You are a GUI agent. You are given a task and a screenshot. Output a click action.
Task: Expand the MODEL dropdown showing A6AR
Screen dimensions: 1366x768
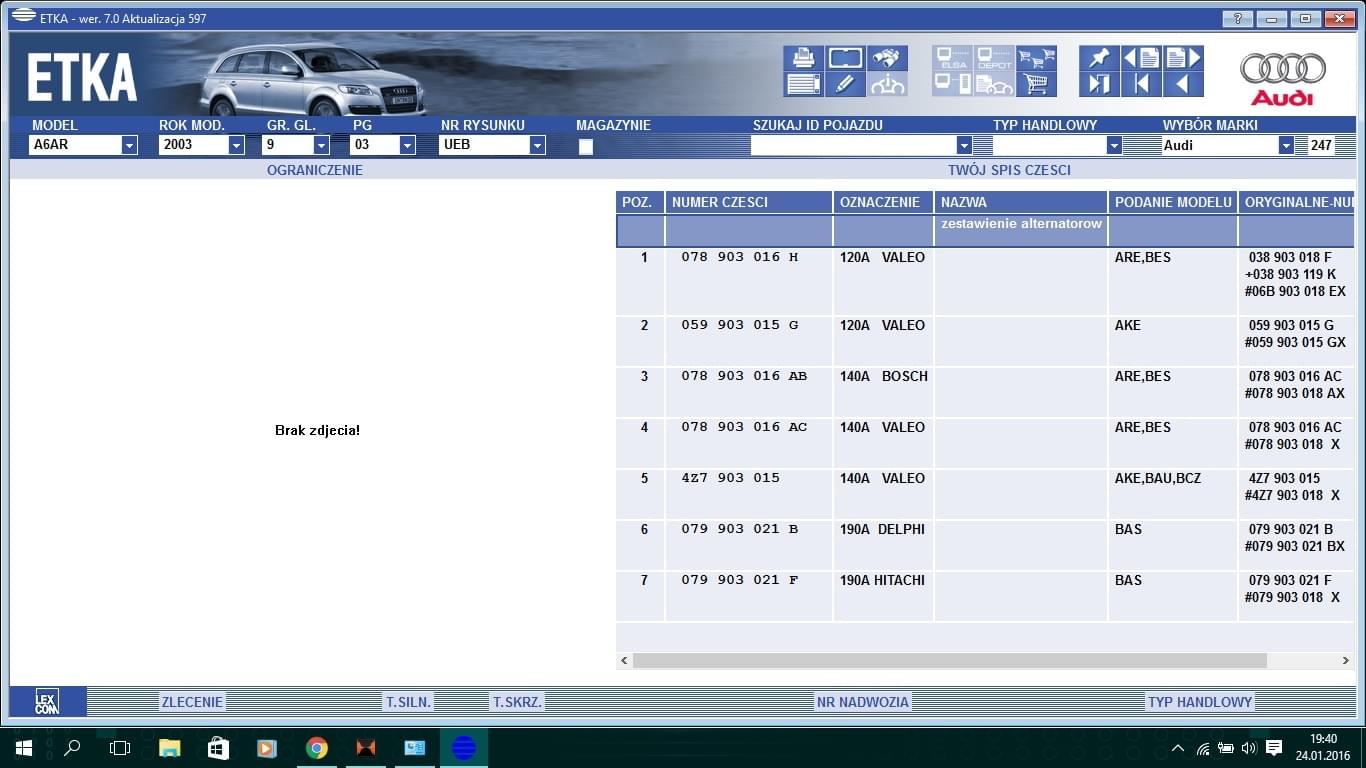click(129, 145)
